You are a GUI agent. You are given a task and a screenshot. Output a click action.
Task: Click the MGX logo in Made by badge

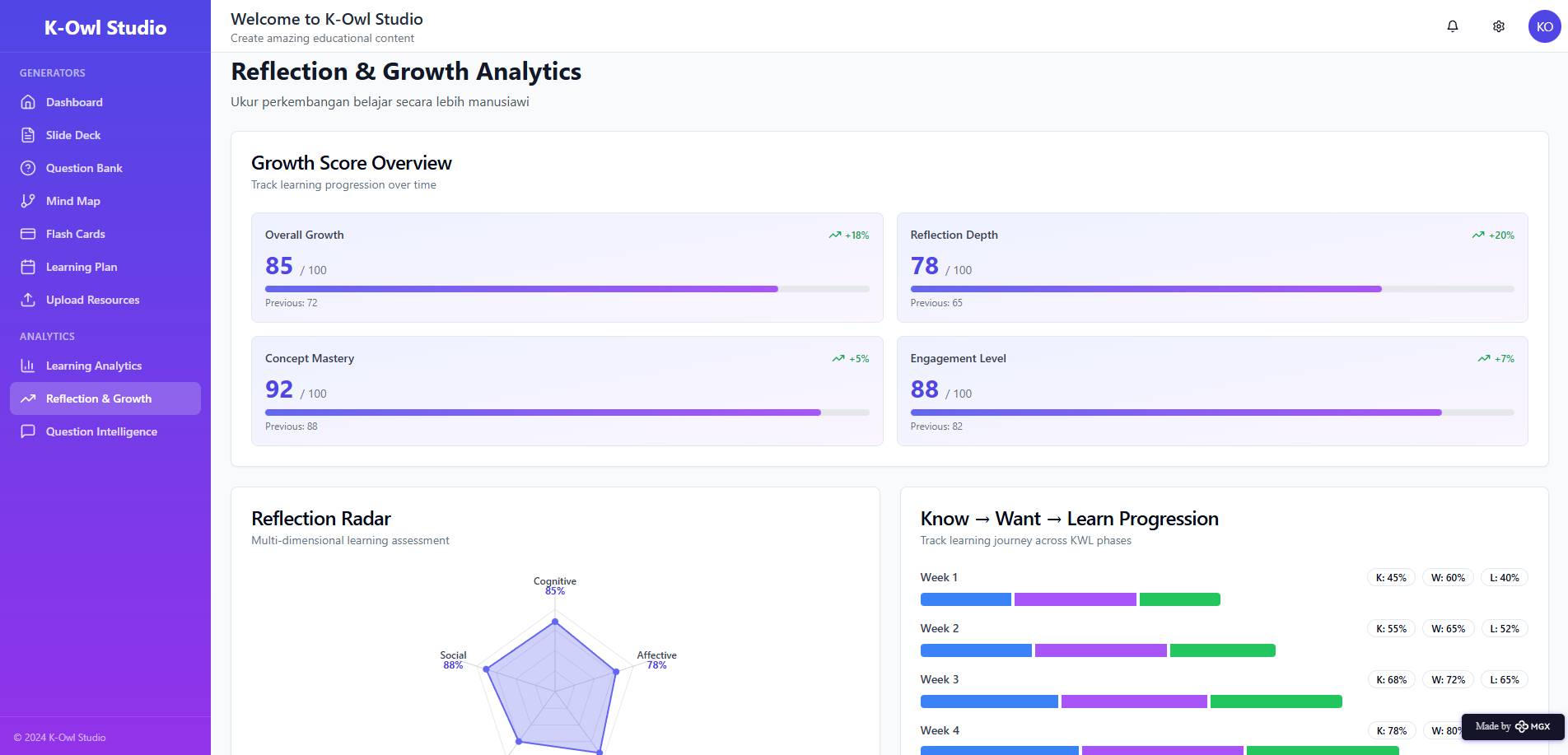[x=1533, y=726]
